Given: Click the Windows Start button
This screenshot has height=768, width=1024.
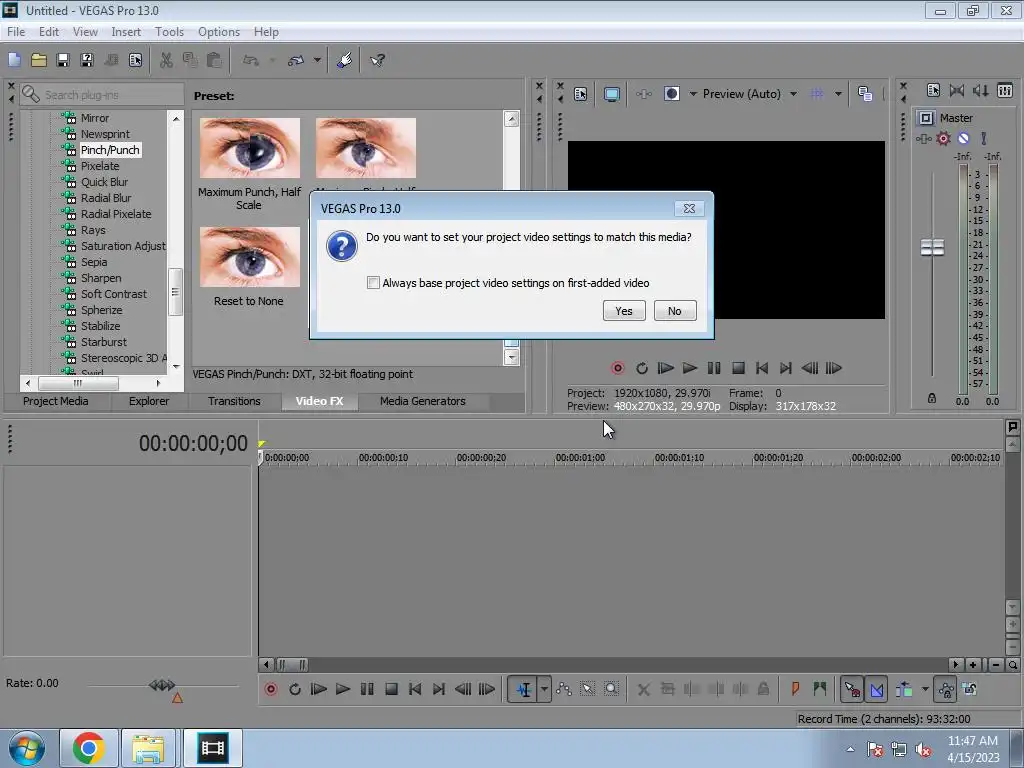Looking at the screenshot, I should tap(27, 748).
